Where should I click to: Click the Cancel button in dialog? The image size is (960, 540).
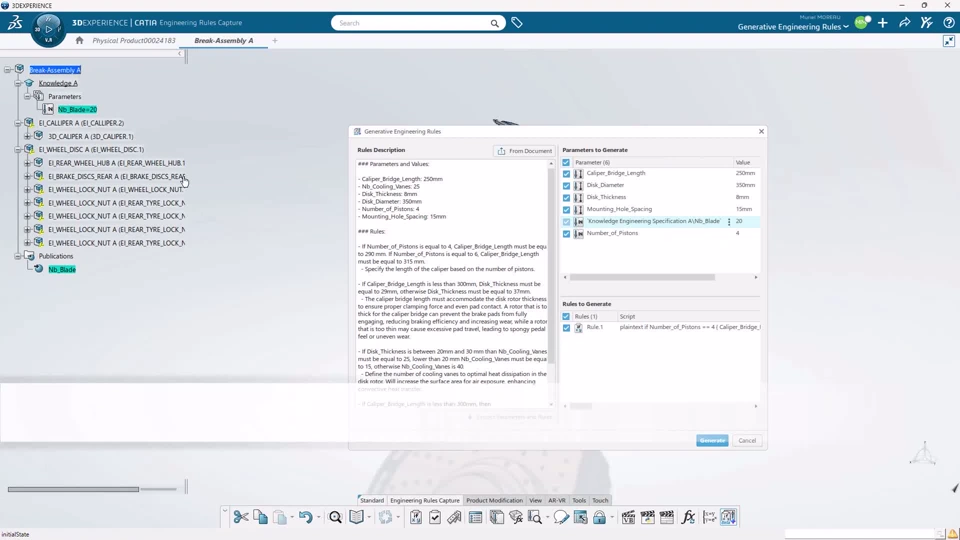[747, 440]
